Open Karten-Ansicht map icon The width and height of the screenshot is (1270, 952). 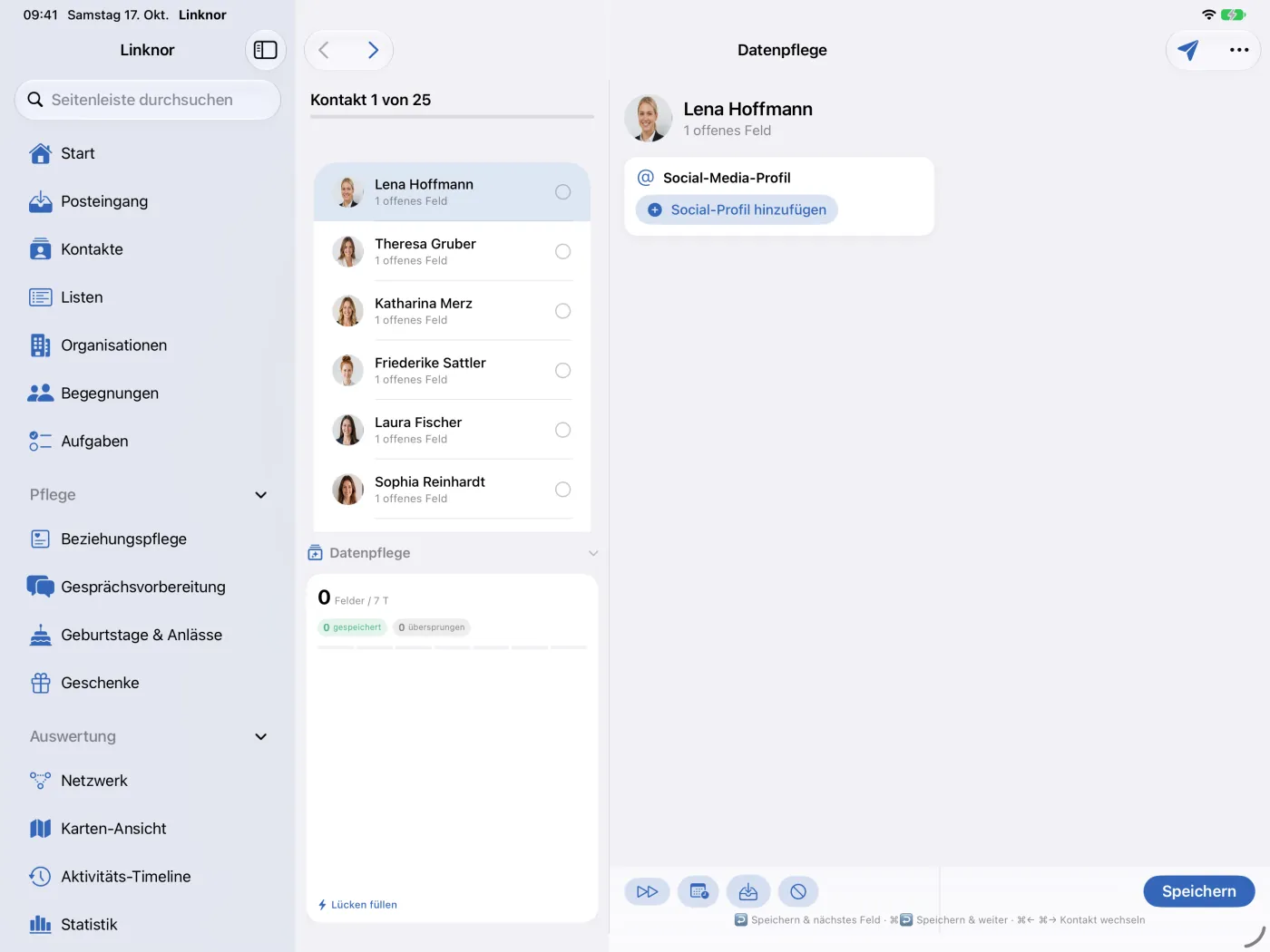pos(41,829)
